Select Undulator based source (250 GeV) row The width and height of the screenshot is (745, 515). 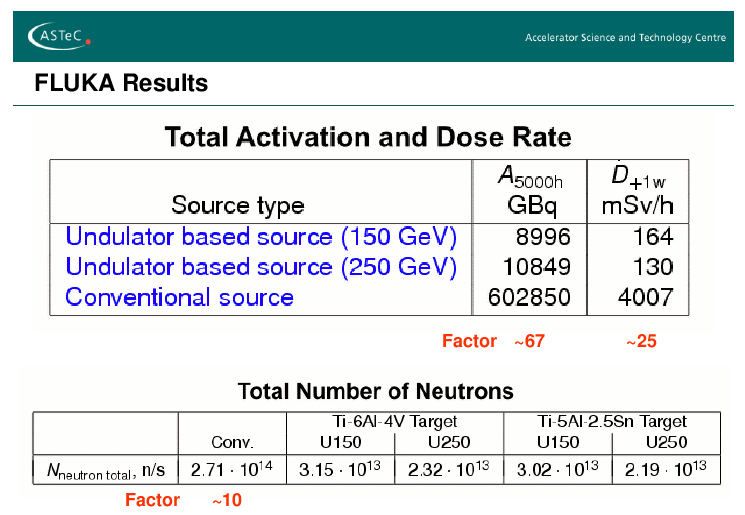261,267
